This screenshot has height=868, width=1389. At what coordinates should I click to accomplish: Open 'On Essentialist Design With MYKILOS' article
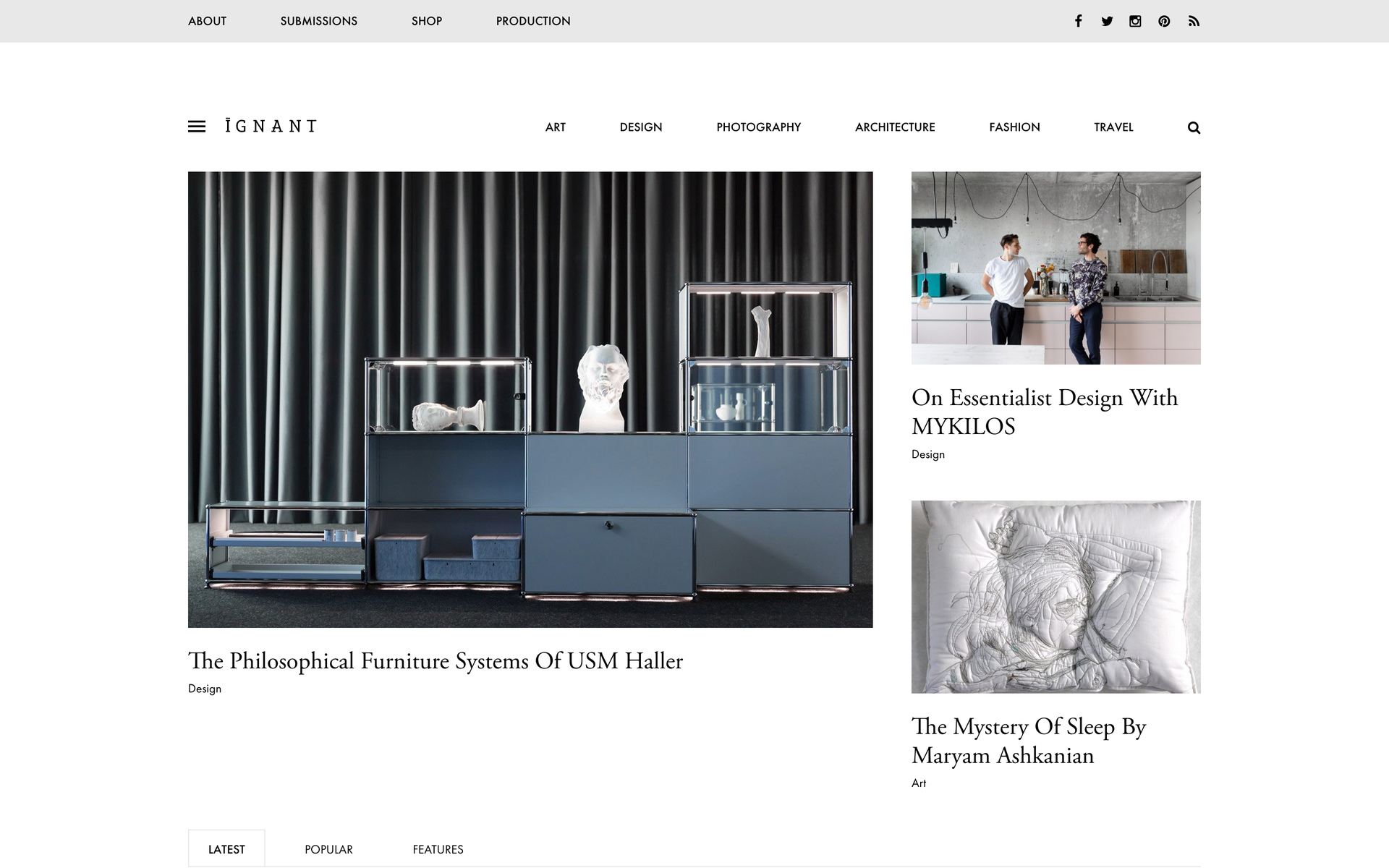1045,412
